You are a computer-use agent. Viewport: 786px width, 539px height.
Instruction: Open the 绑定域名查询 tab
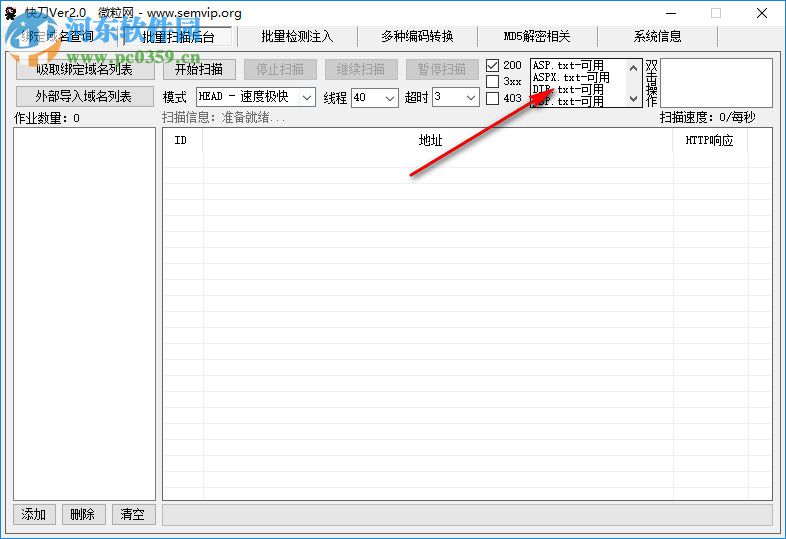58,37
